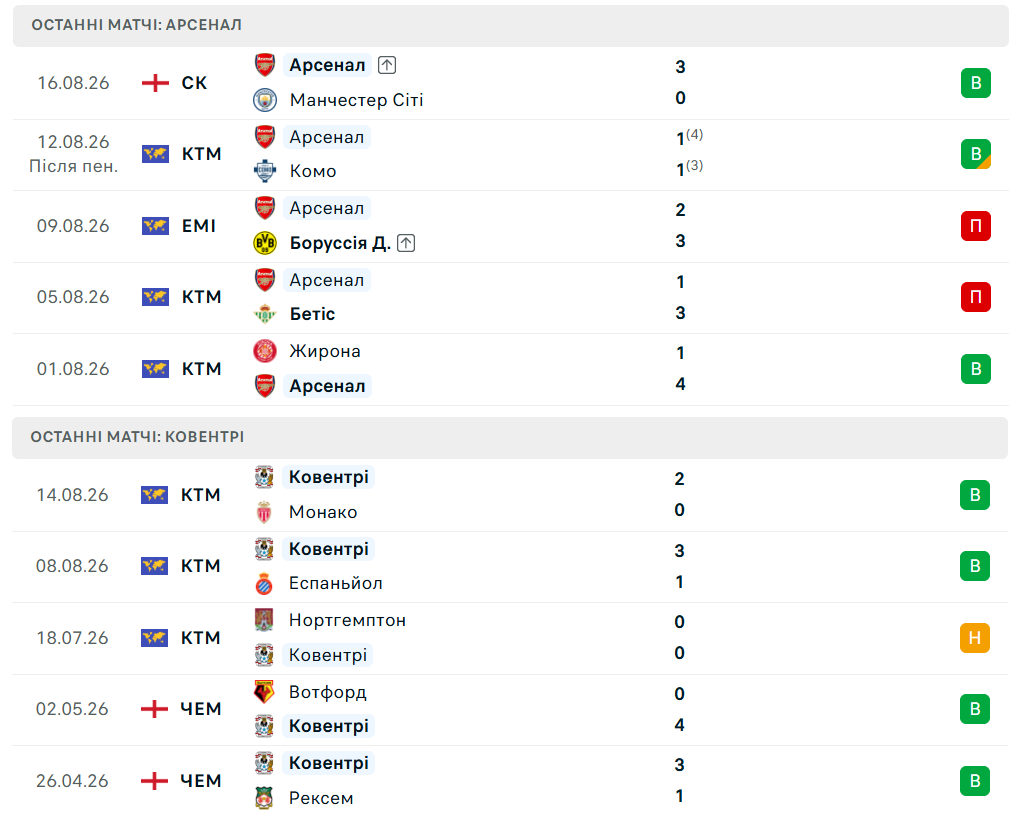The width and height of the screenshot is (1022, 821).
Task: Click the advancing arrow icon beside Боруссія Д.
Action: point(406,243)
